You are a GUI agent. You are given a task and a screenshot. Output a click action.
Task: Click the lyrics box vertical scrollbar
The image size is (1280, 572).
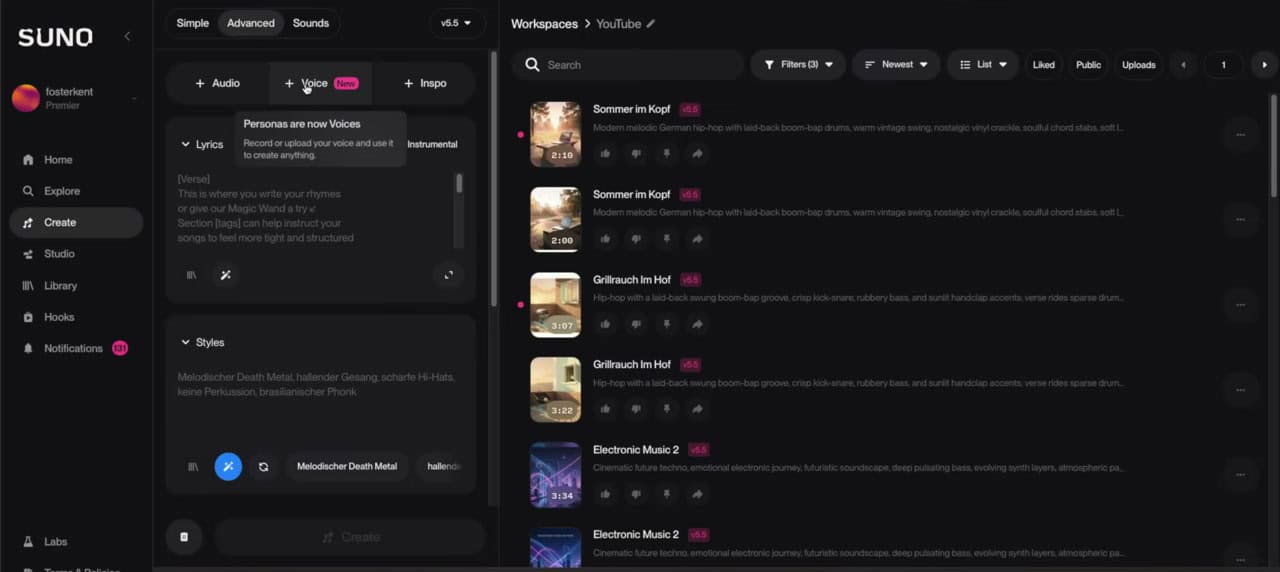pyautogui.click(x=460, y=184)
